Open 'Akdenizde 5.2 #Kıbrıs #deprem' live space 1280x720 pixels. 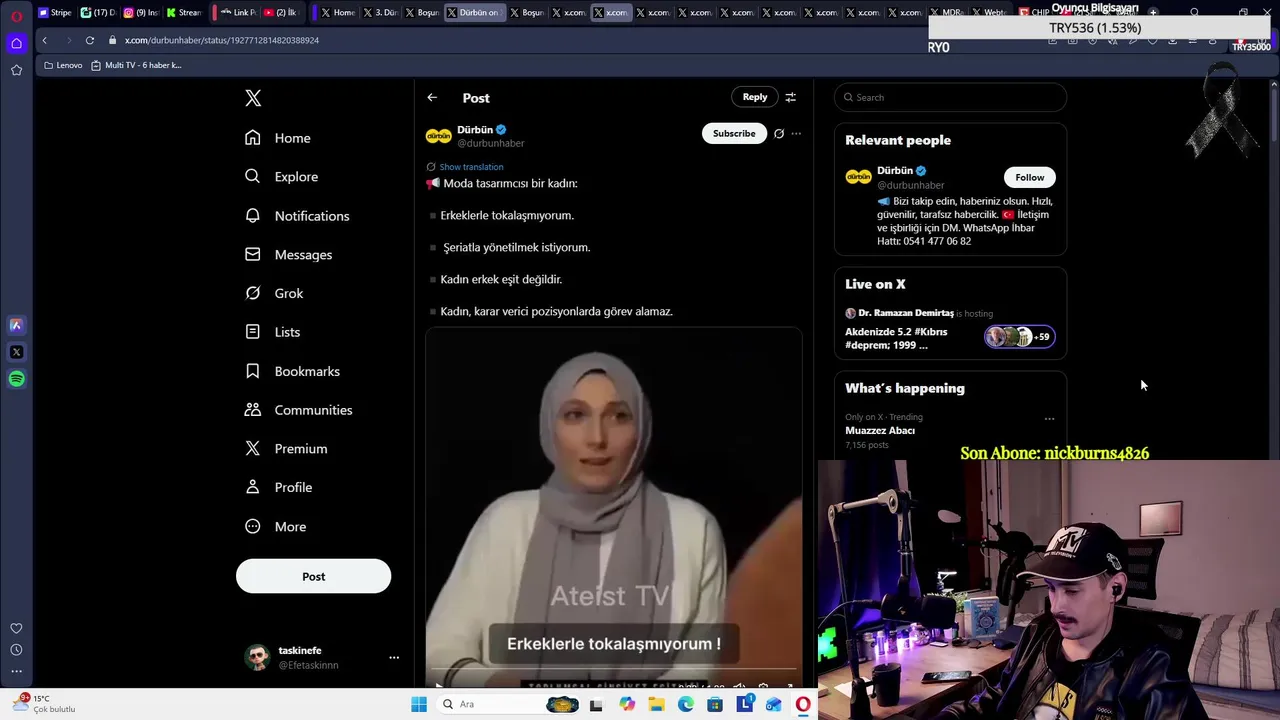(896, 338)
